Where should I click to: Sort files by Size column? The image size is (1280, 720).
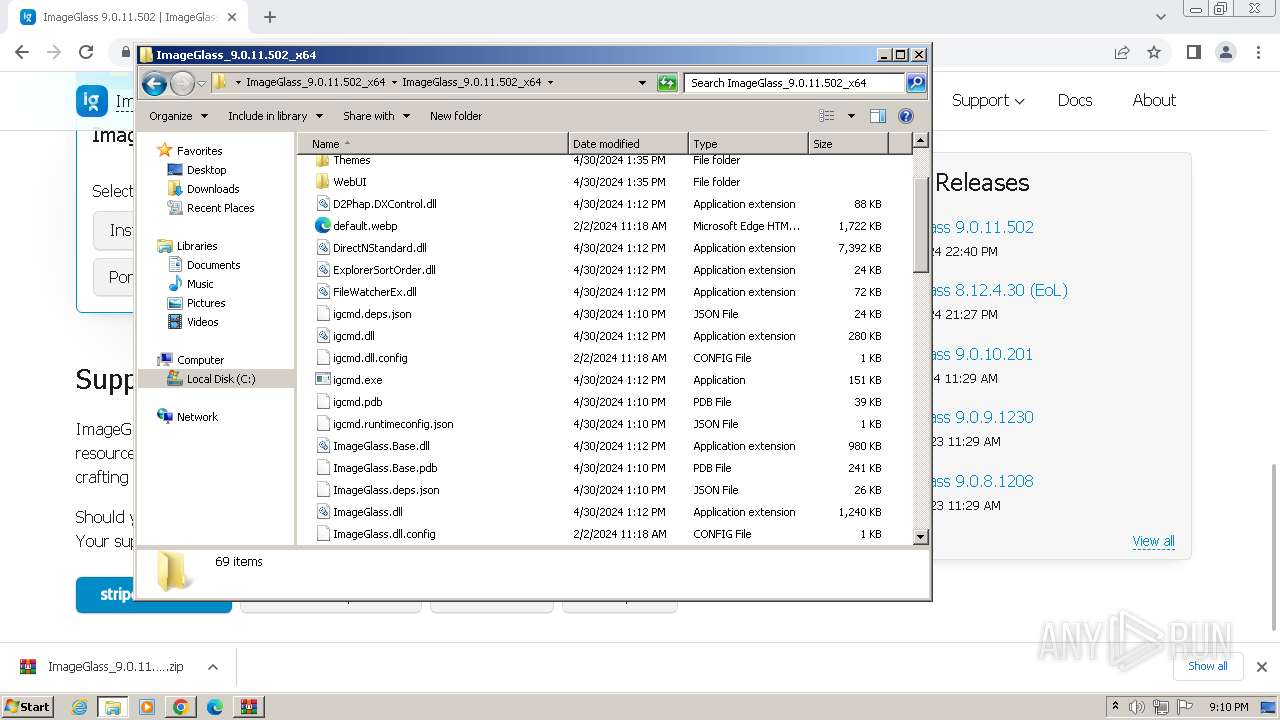point(848,144)
